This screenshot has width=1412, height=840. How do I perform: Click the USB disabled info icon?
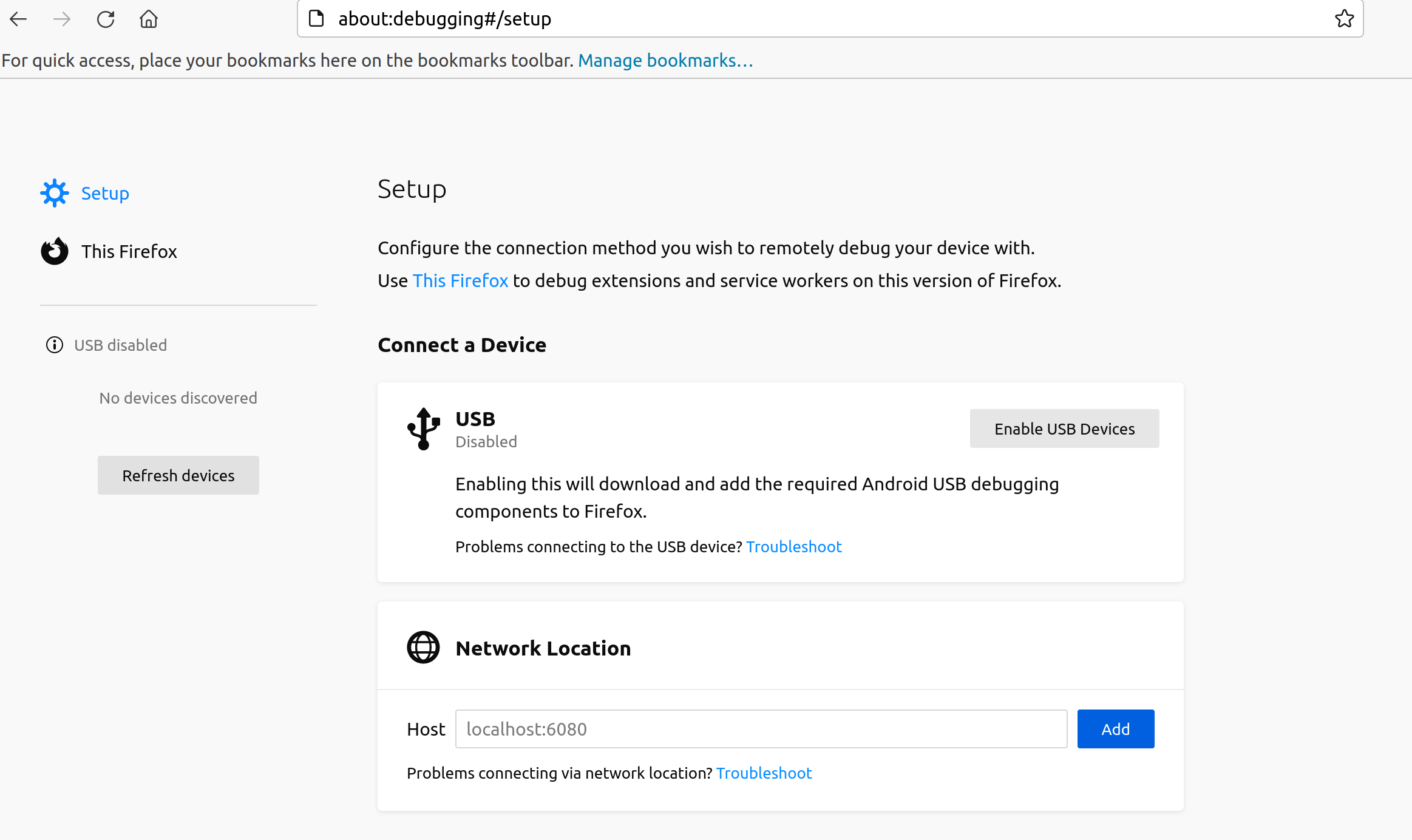[x=55, y=345]
